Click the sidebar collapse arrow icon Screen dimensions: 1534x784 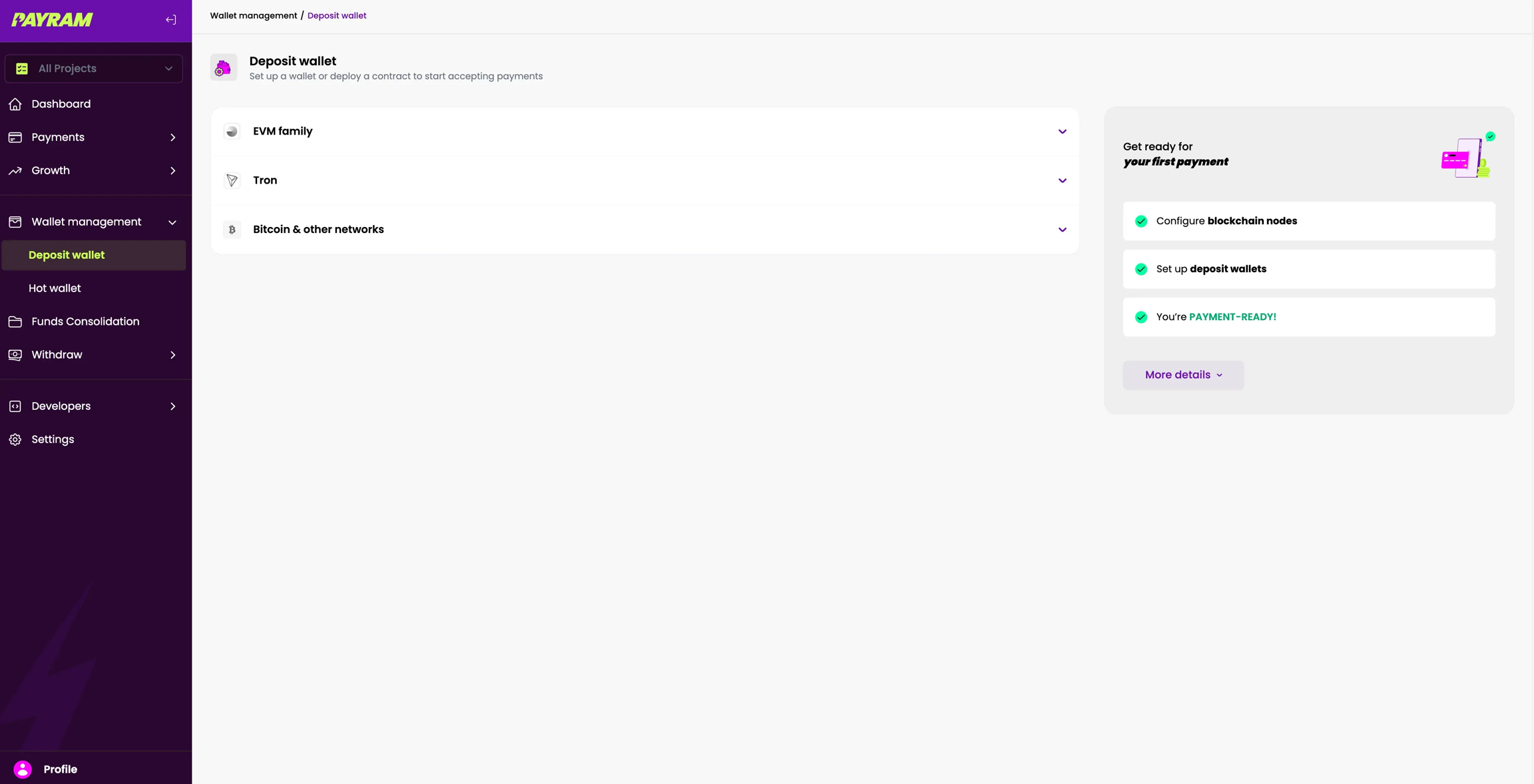tap(171, 20)
